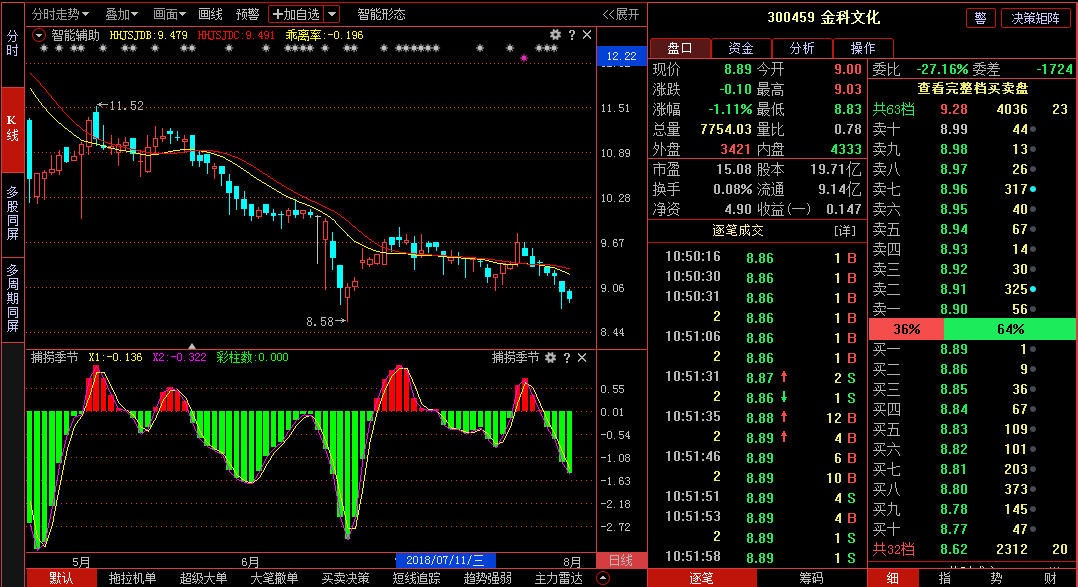Click 买一 price 8.89
Screen dimensions: 1078x587
(x=954, y=349)
